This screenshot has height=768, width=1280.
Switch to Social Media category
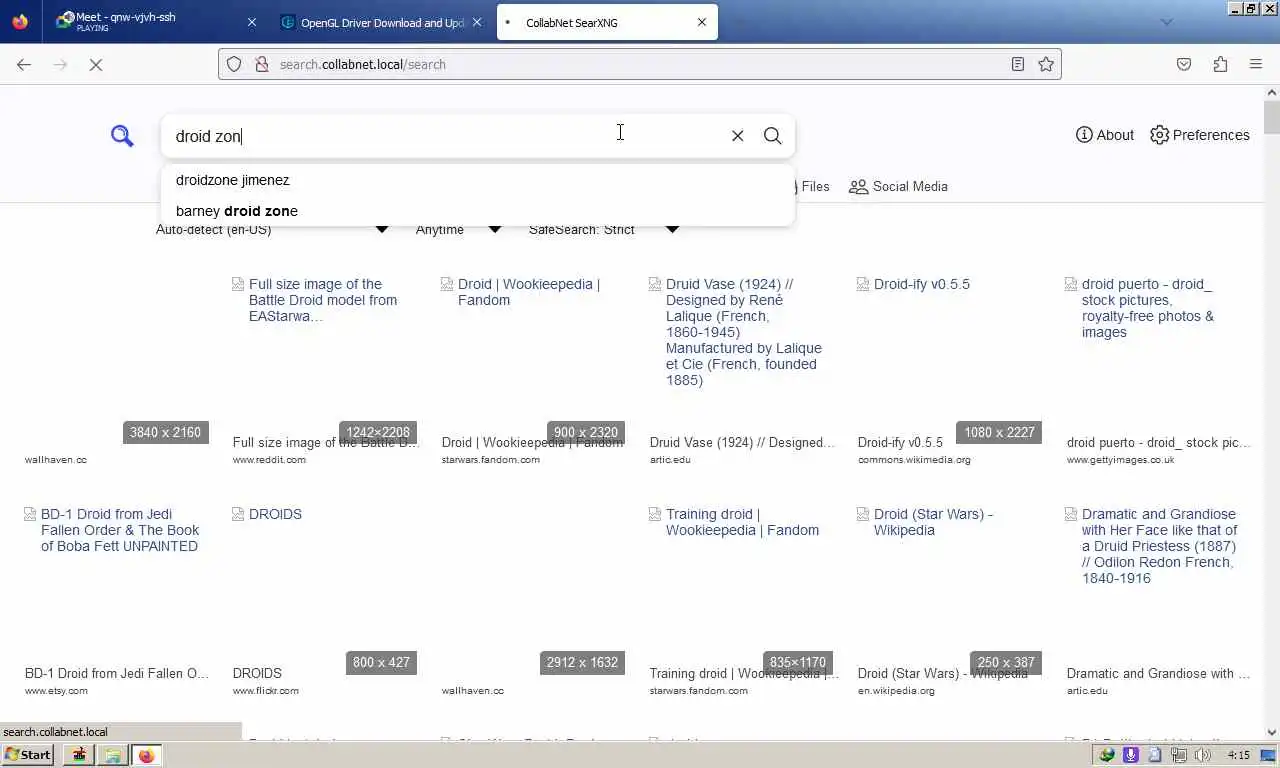coord(898,186)
